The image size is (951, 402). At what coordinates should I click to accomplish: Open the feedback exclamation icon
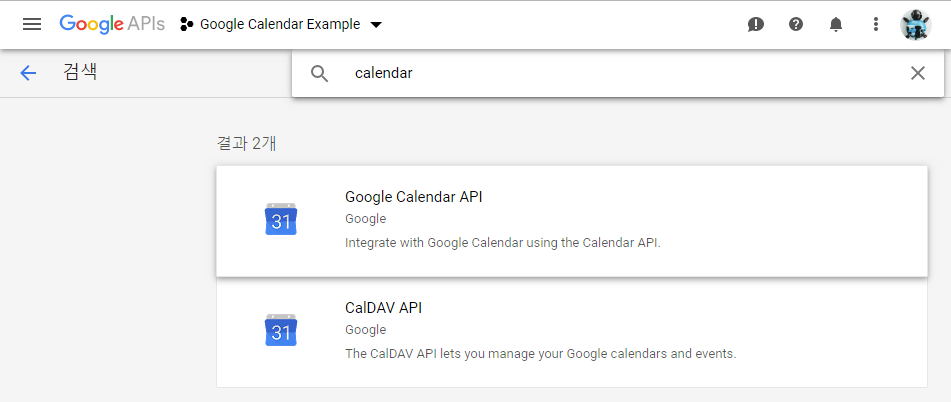point(756,24)
